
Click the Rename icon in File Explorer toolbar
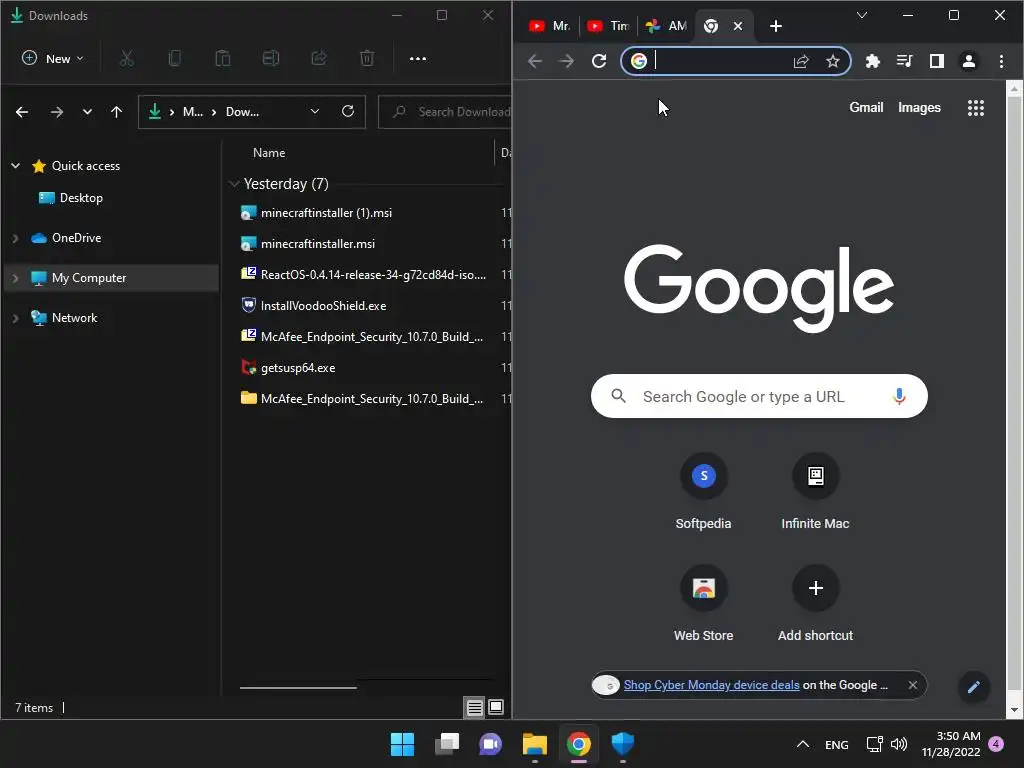271,59
